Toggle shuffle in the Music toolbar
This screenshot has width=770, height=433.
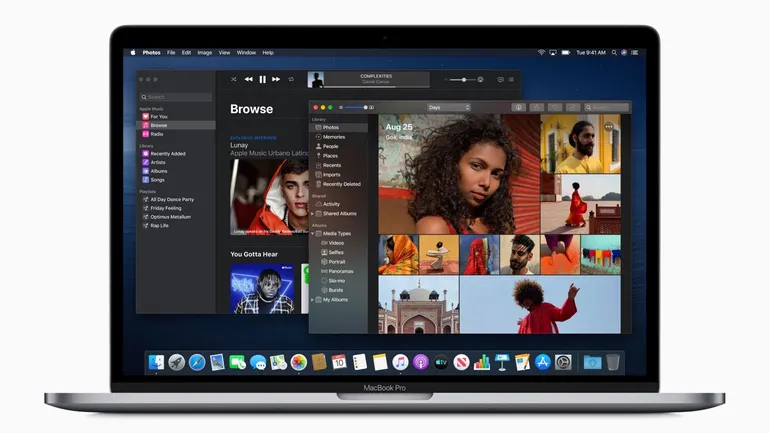[233, 79]
